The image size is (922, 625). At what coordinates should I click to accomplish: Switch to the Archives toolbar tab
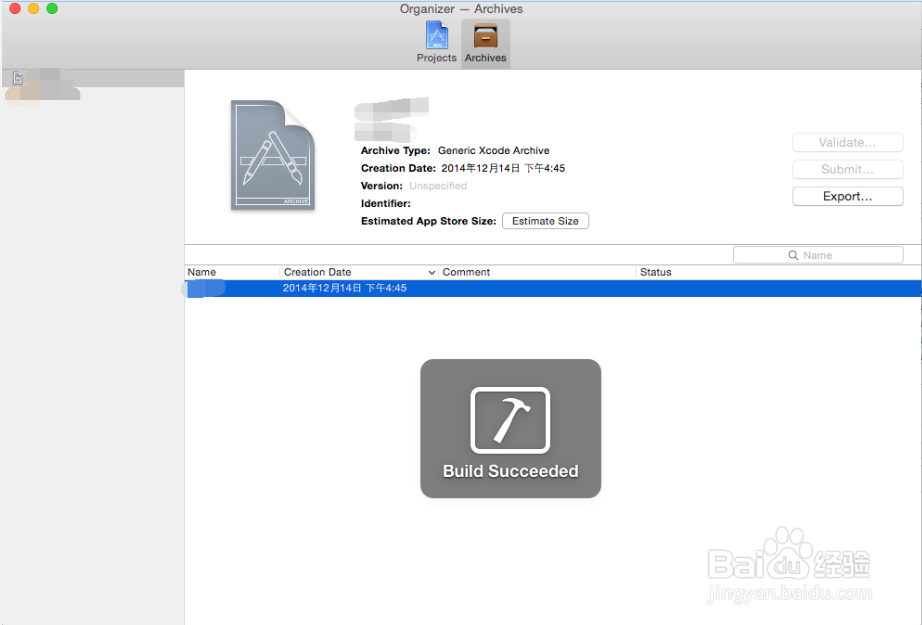pyautogui.click(x=485, y=44)
